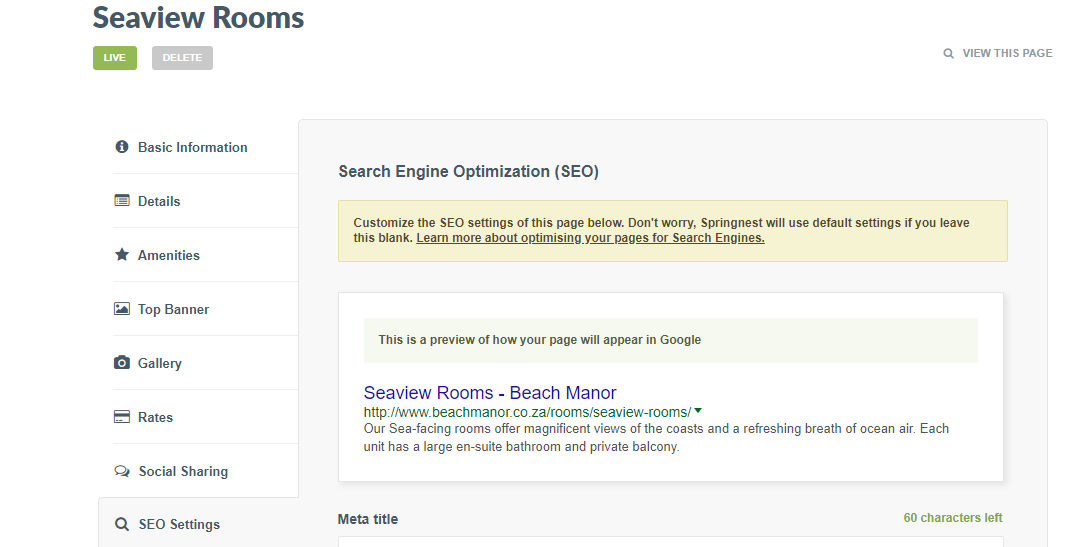Viewport: 1075px width, 547px height.
Task: Click the green beachmanor.co.za preview URL
Action: [x=527, y=412]
